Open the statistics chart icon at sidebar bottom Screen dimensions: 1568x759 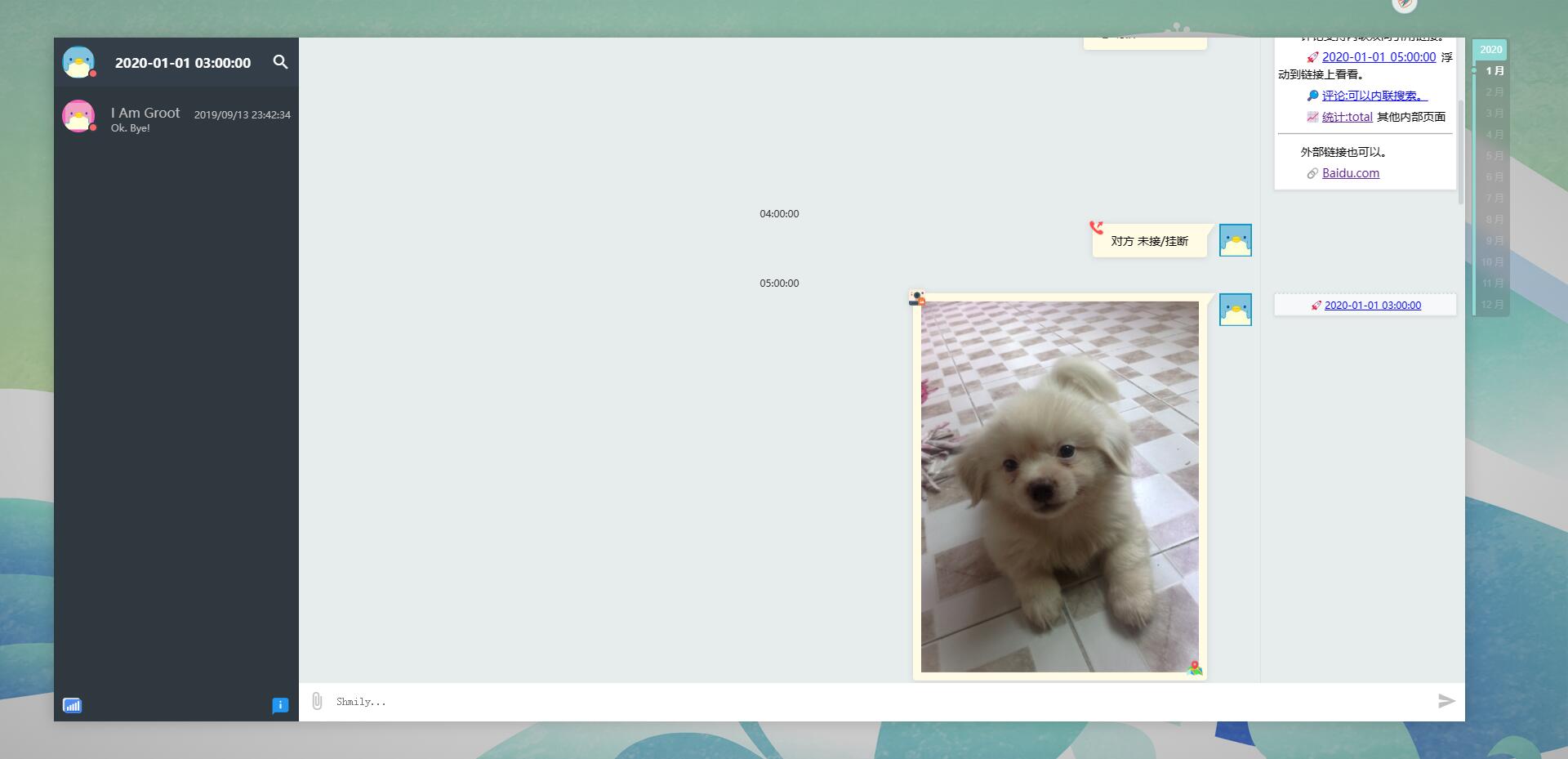[x=72, y=705]
